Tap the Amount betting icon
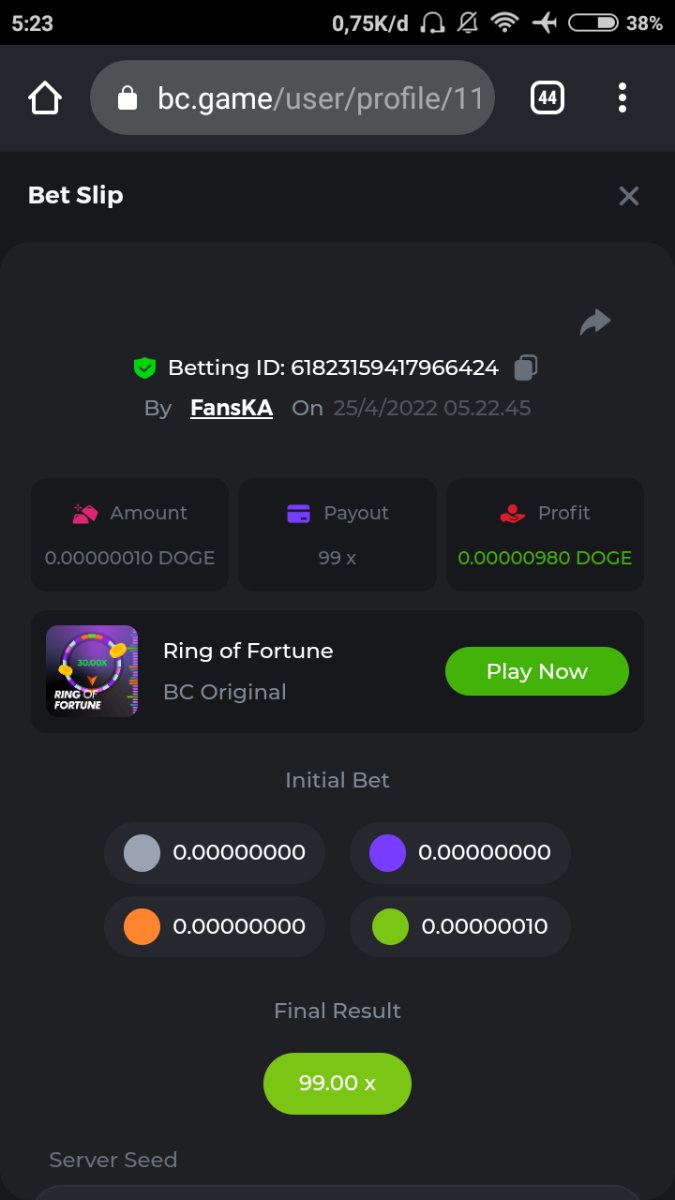Image resolution: width=675 pixels, height=1200 pixels. 85,514
